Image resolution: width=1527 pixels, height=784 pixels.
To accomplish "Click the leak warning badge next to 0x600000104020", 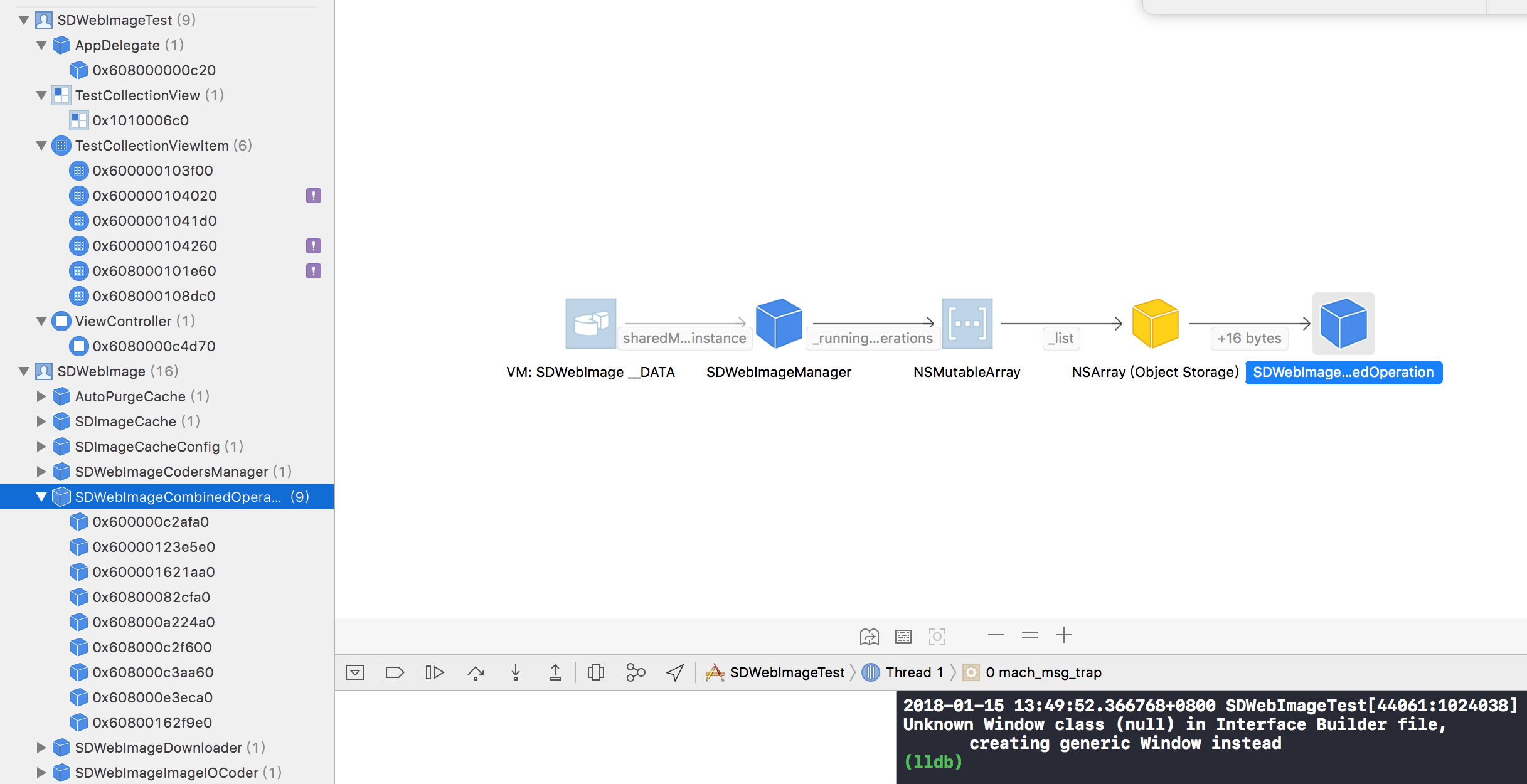I will click(312, 195).
